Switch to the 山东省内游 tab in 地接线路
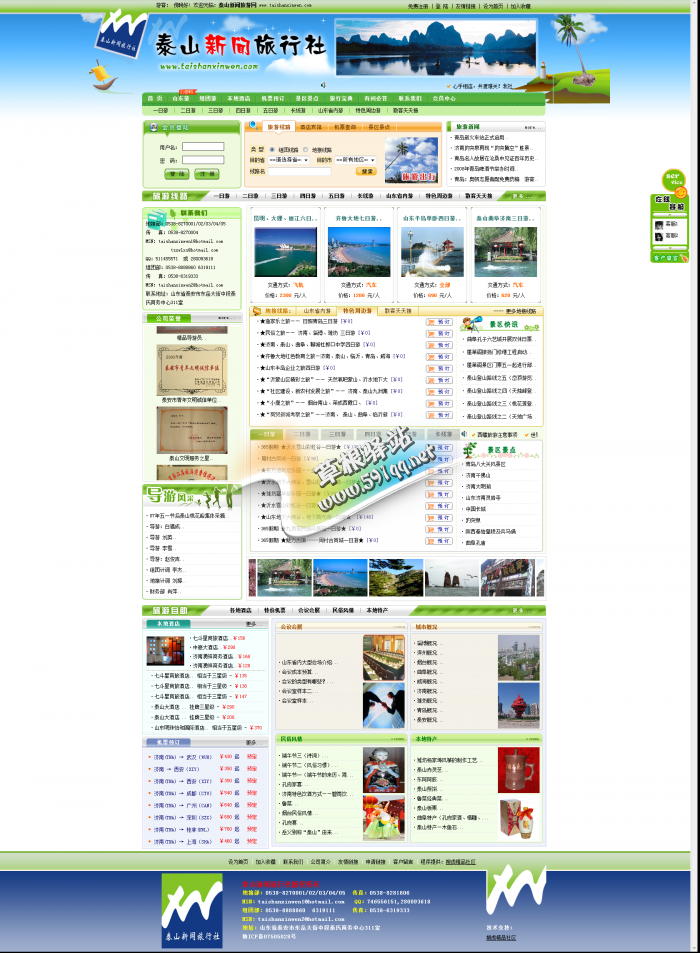The image size is (700, 953). (x=317, y=311)
